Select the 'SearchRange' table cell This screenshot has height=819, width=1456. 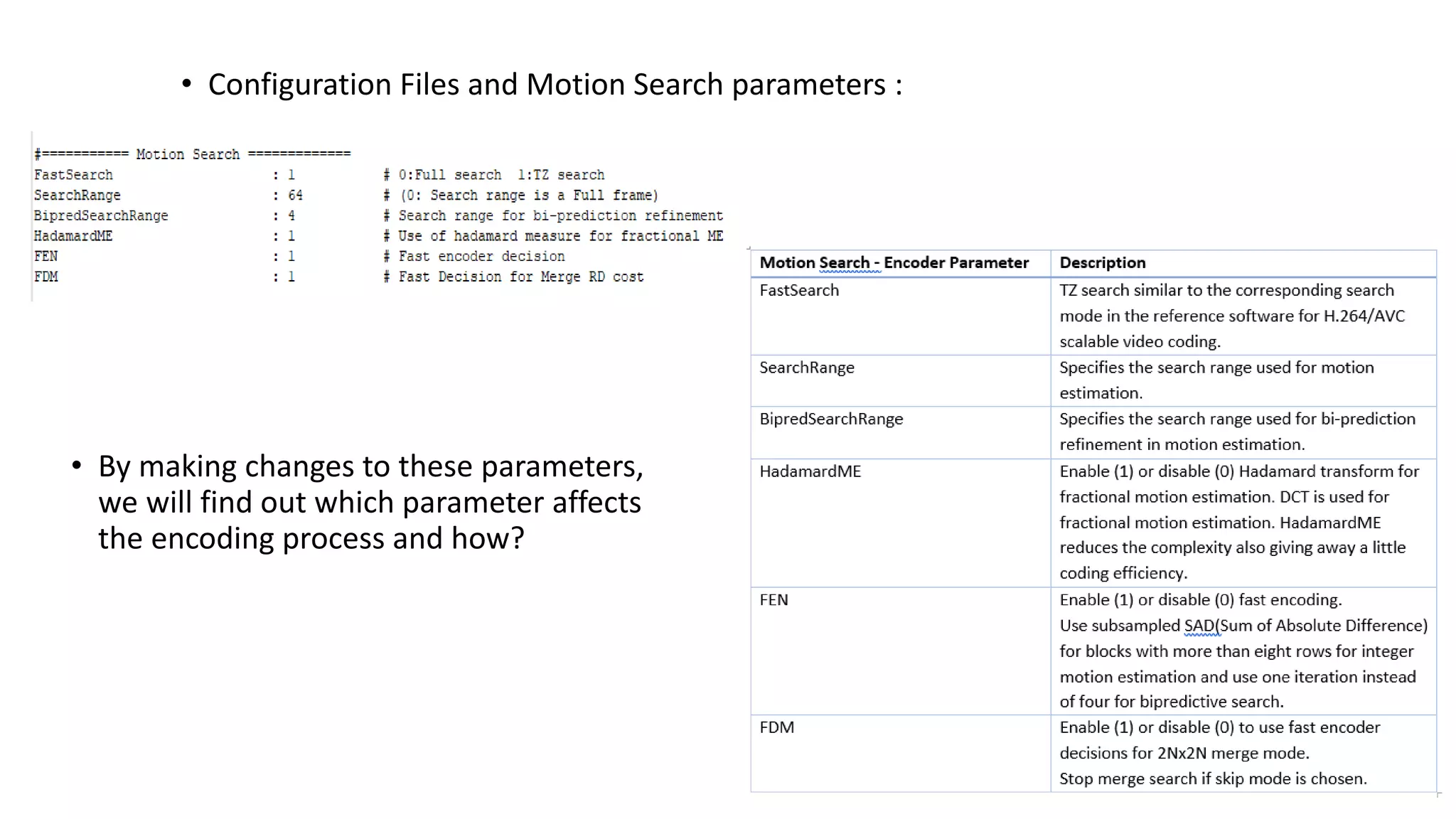(901, 381)
